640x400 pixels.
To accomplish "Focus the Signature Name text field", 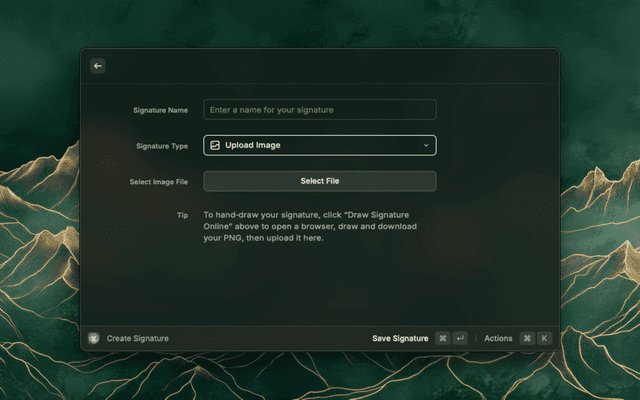I will pyautogui.click(x=319, y=110).
